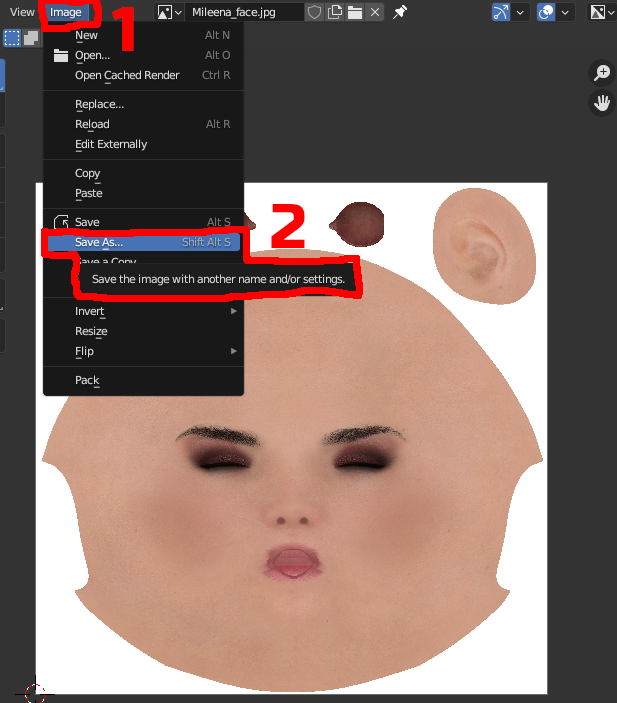Click the open image folder icon

click(355, 12)
